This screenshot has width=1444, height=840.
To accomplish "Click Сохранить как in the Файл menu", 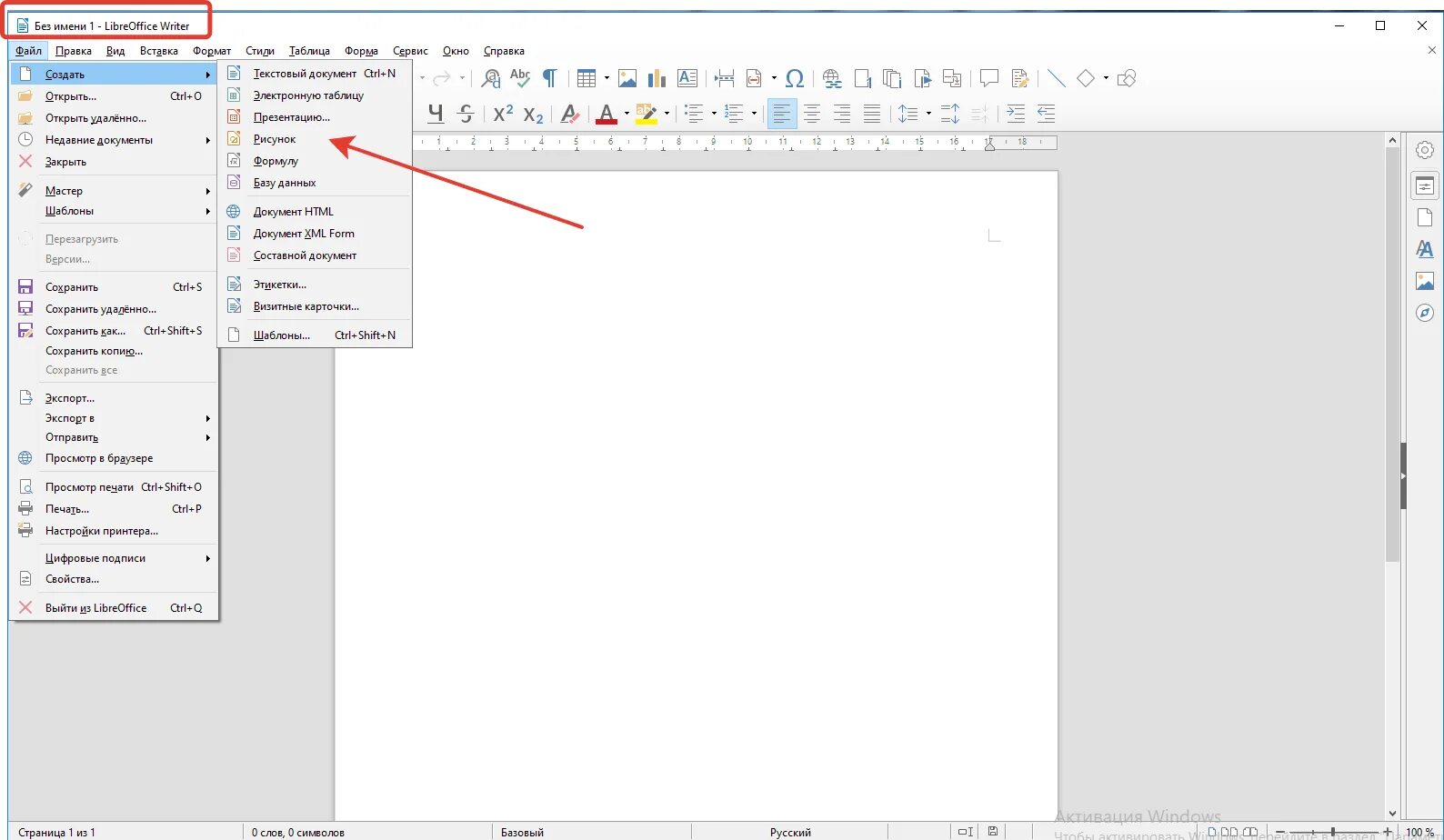I will (x=114, y=331).
